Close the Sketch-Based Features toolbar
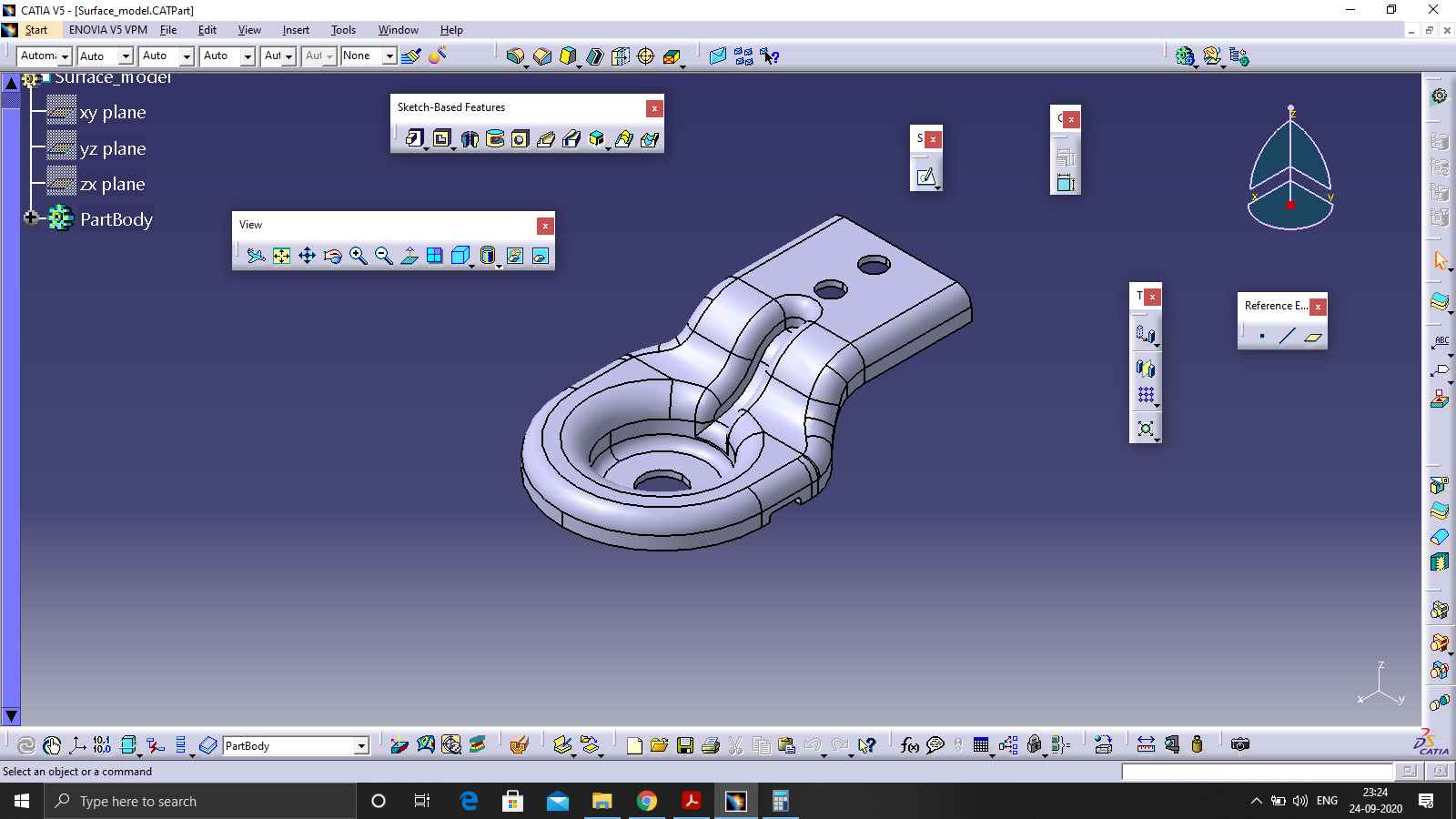The height and width of the screenshot is (819, 1456). (654, 108)
